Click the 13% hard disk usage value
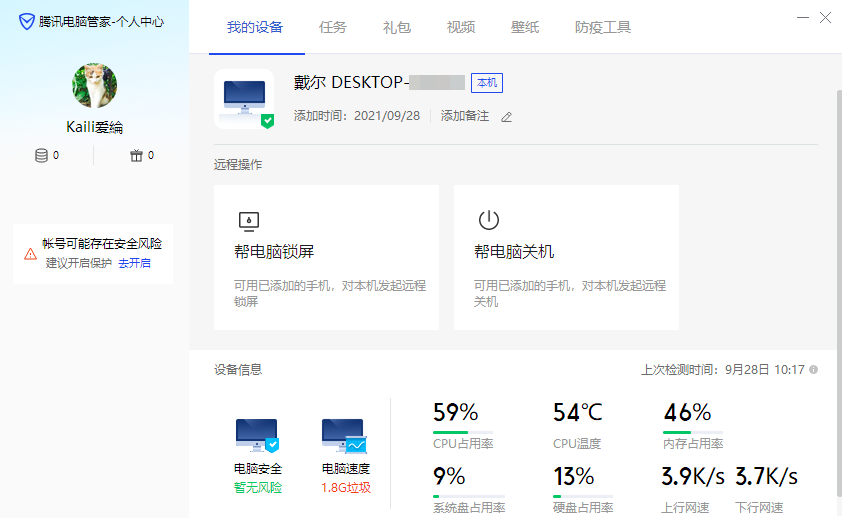The height and width of the screenshot is (518, 842). 574,476
